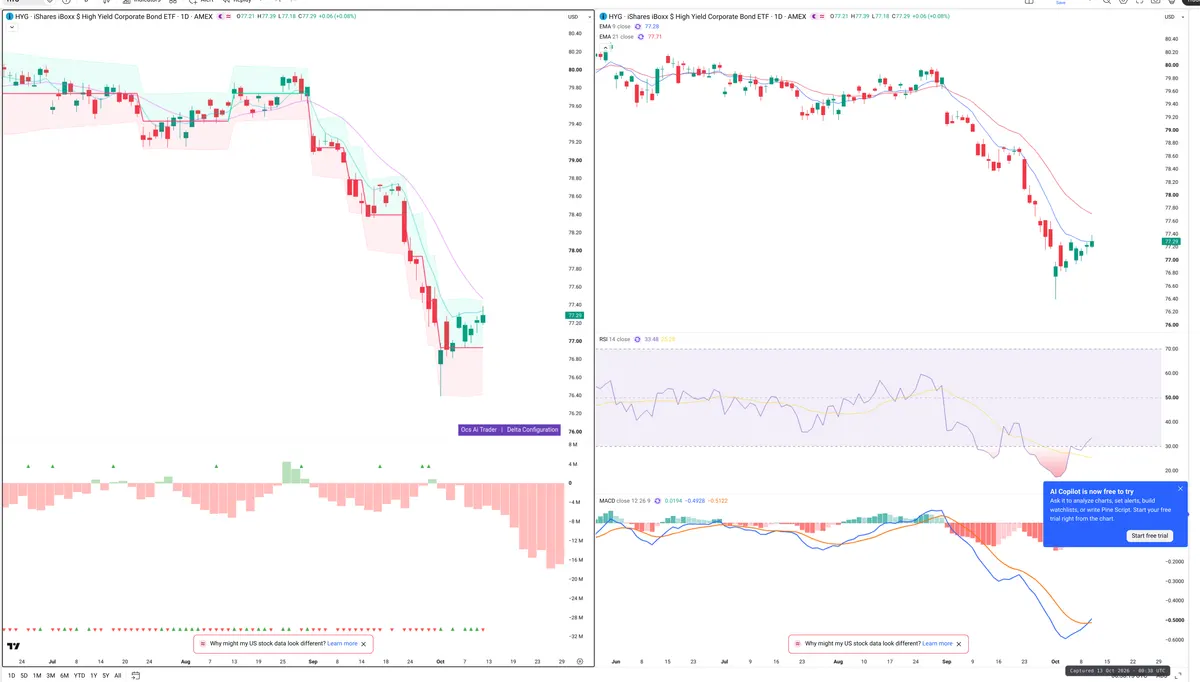Viewport: 1200px width, 682px height.
Task: Select the 1D time range button
Action: point(11,676)
